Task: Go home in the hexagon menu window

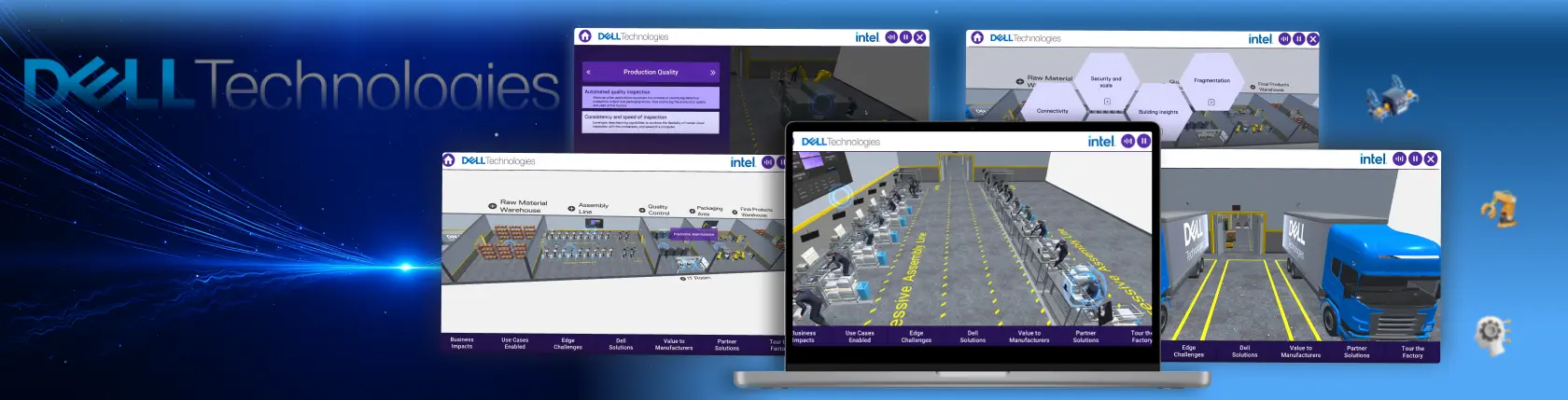Action: click(977, 37)
